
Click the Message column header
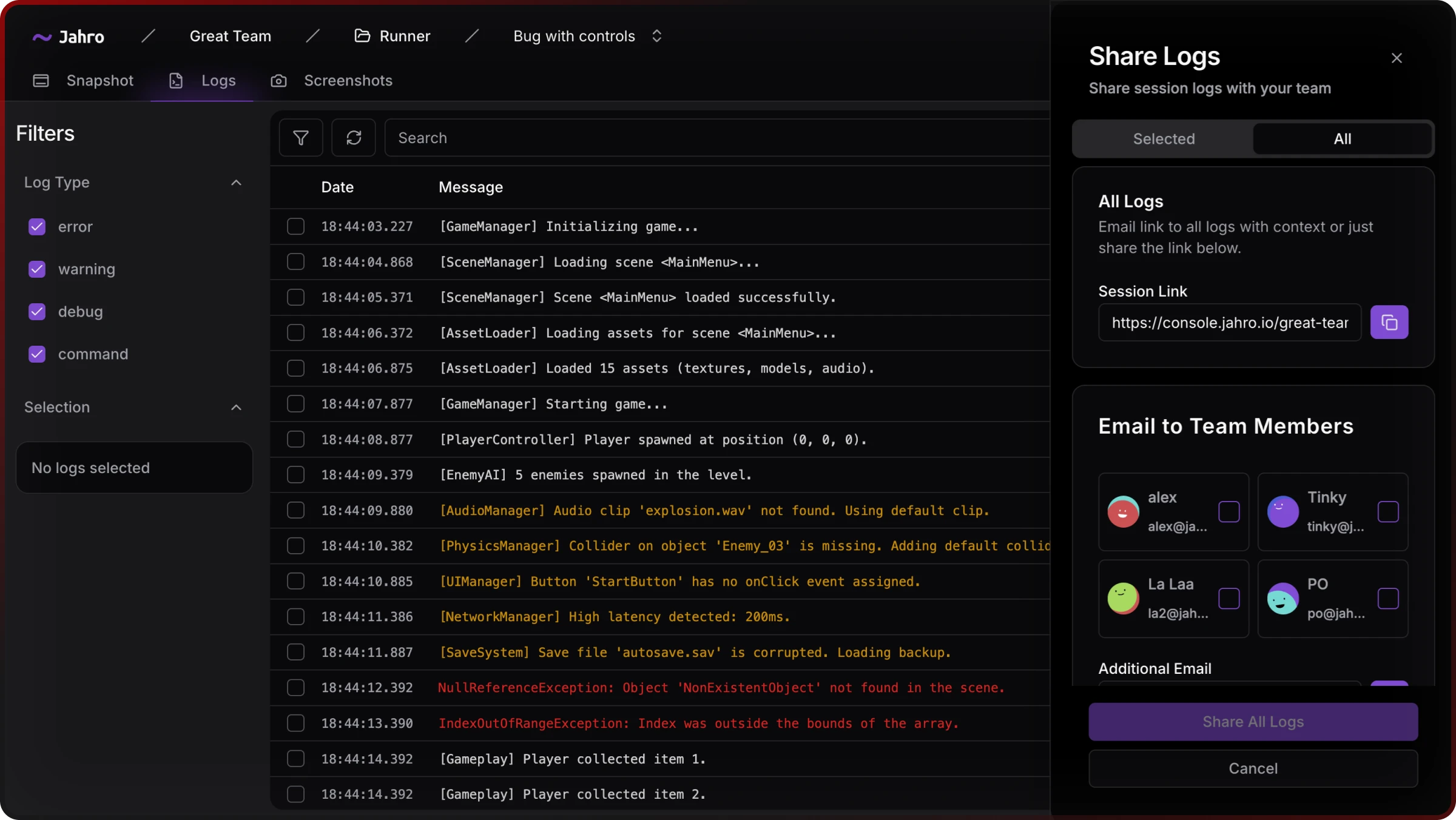(471, 187)
